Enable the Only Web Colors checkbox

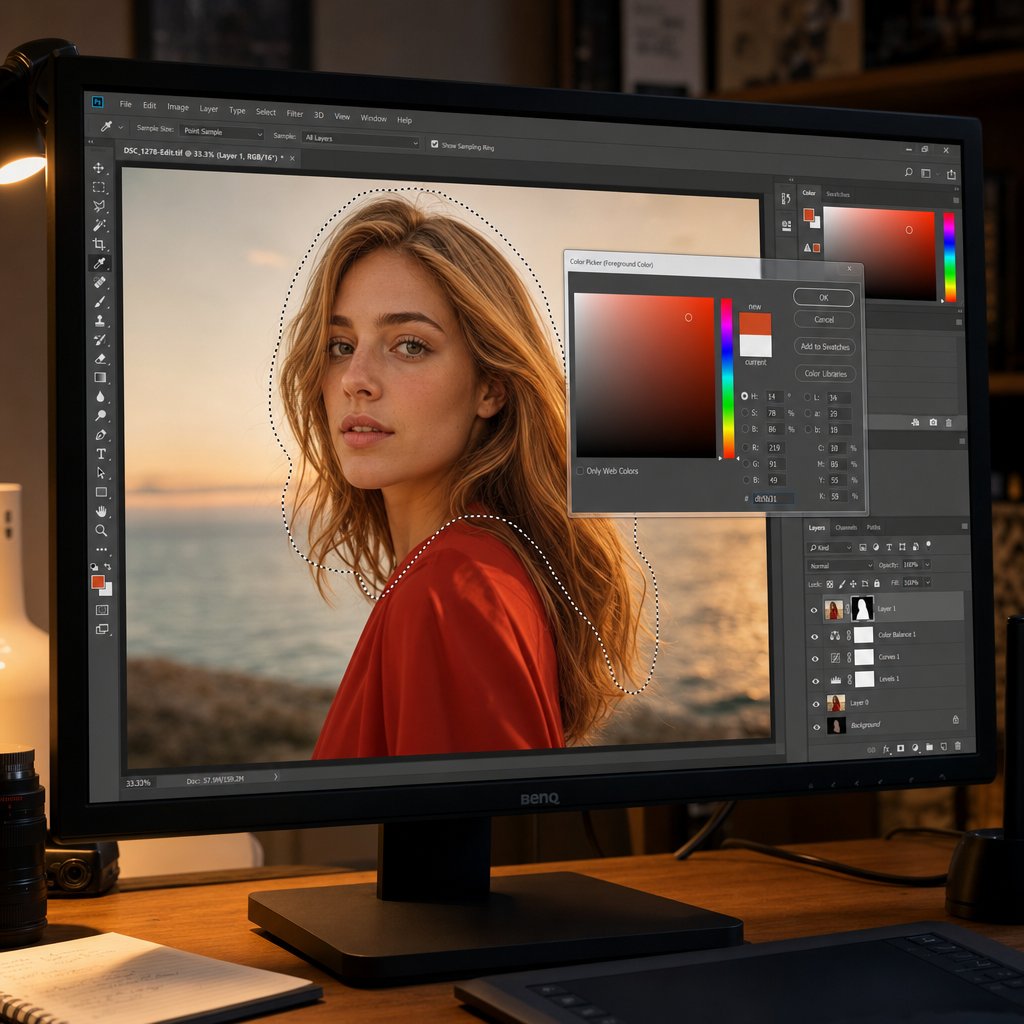click(580, 471)
